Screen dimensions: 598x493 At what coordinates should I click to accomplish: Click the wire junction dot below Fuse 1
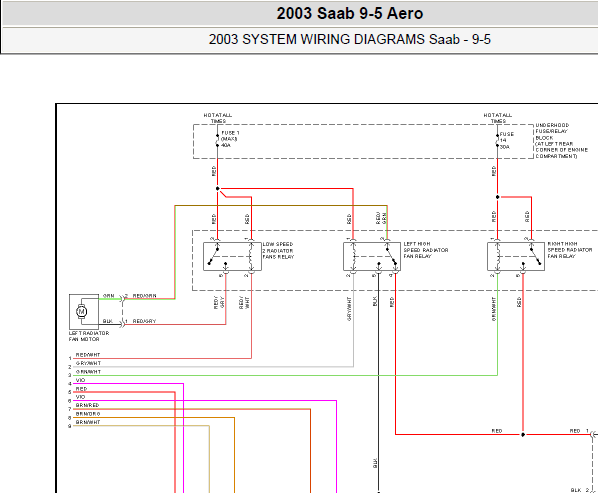coord(218,188)
